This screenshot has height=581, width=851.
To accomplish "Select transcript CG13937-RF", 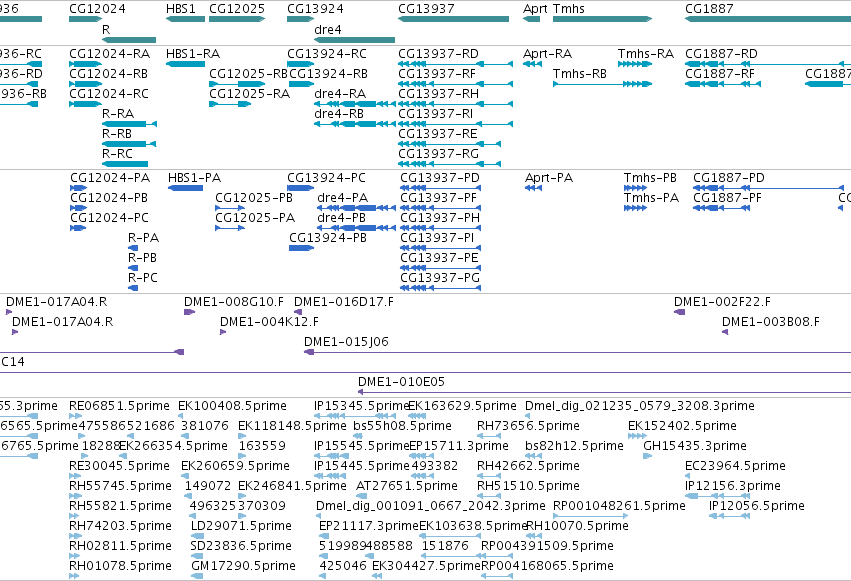I will (455, 84).
